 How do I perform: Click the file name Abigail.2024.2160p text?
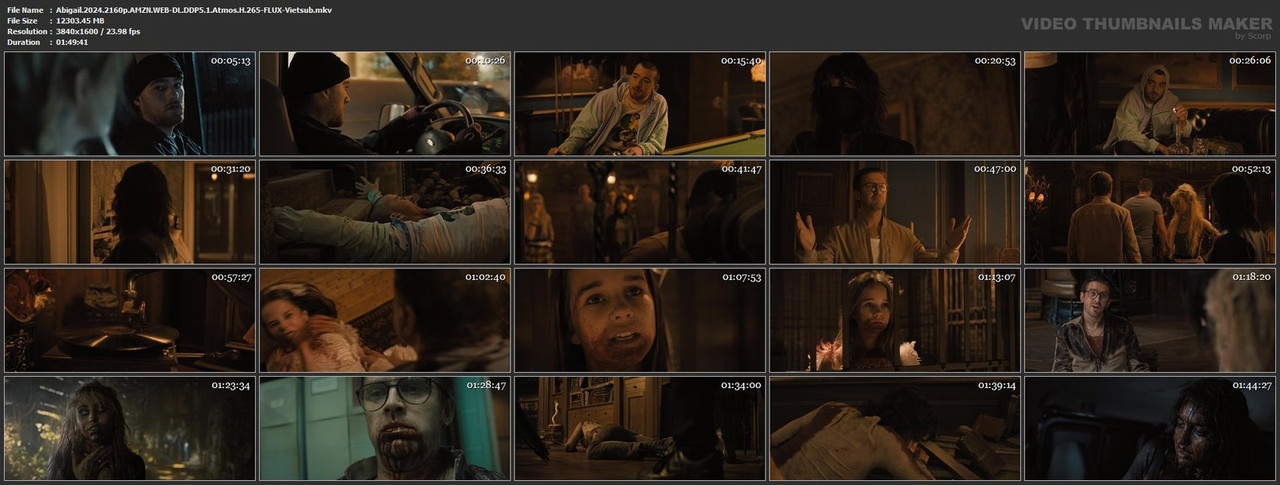pos(194,9)
